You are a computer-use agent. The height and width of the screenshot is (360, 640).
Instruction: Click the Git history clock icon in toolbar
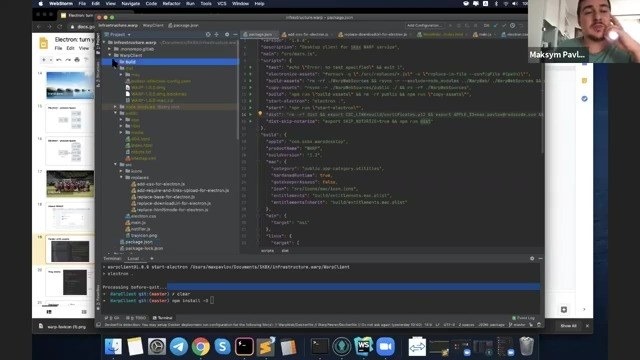coord(513,25)
